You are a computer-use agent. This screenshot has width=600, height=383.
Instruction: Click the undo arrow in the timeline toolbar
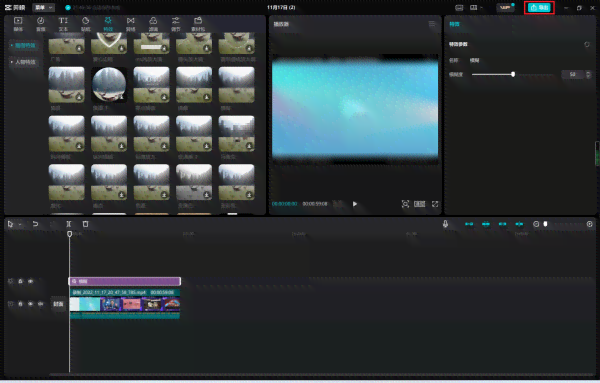click(35, 224)
